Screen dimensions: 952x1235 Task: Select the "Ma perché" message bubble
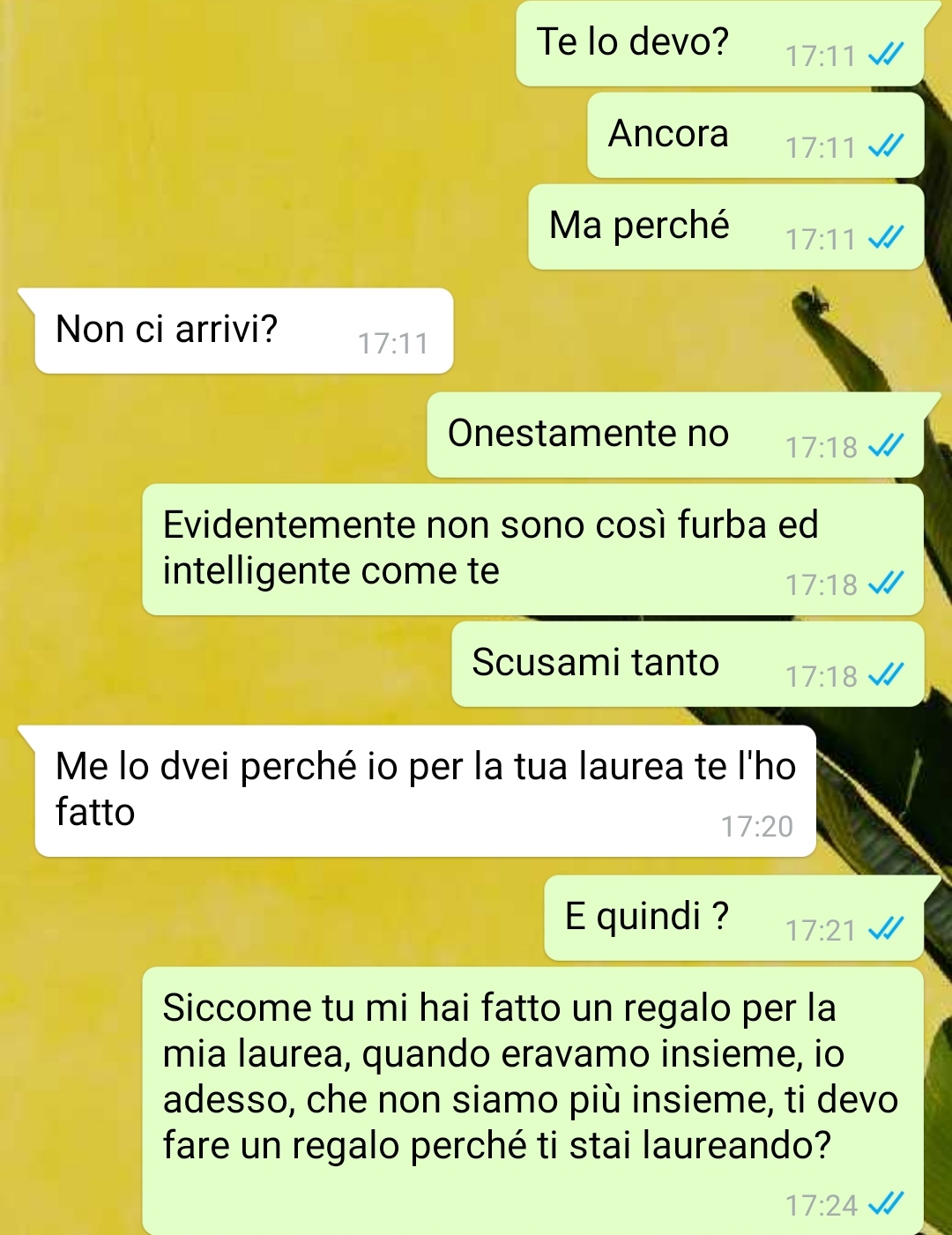coord(726,227)
